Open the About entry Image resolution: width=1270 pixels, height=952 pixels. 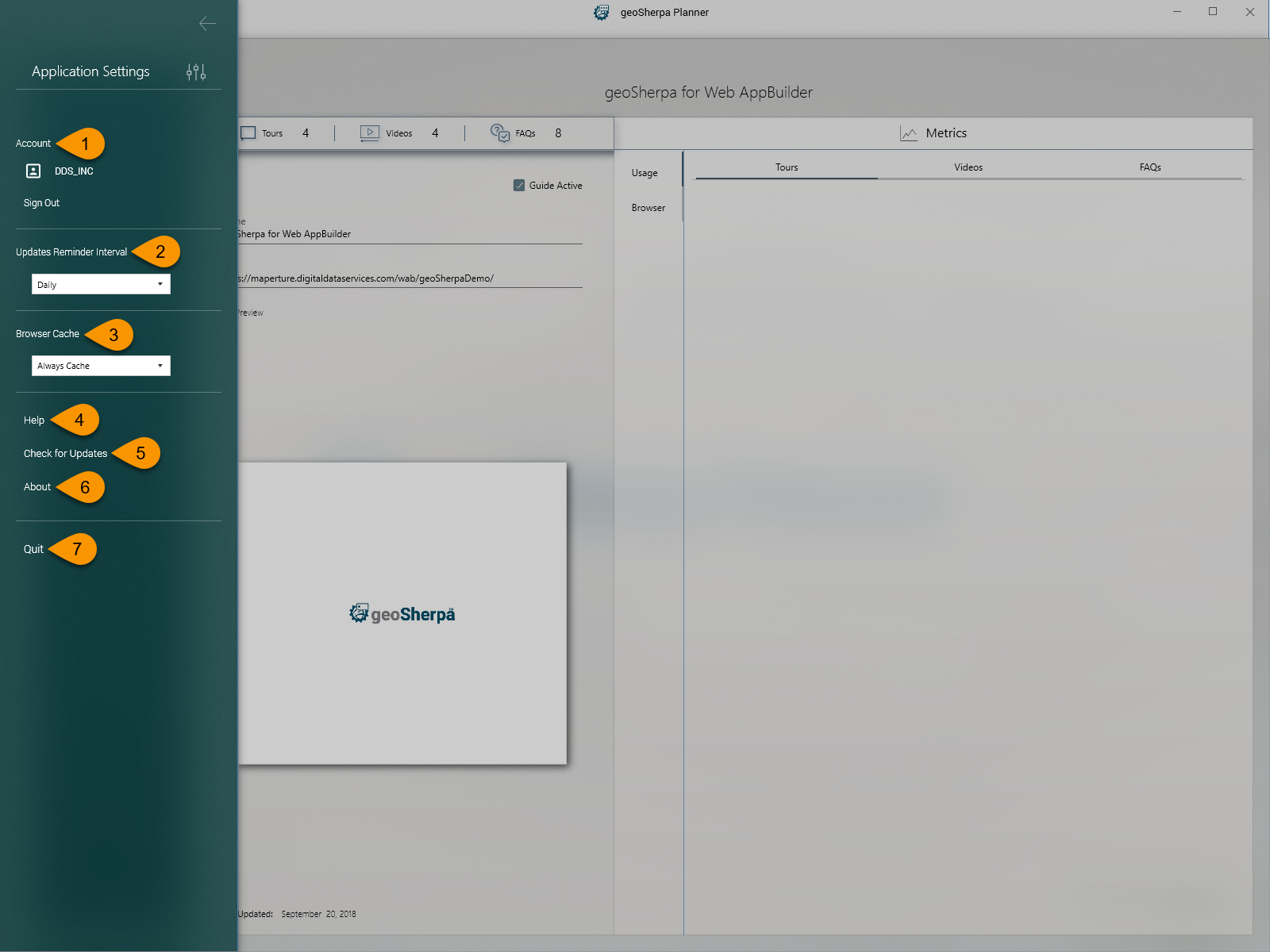coord(37,487)
